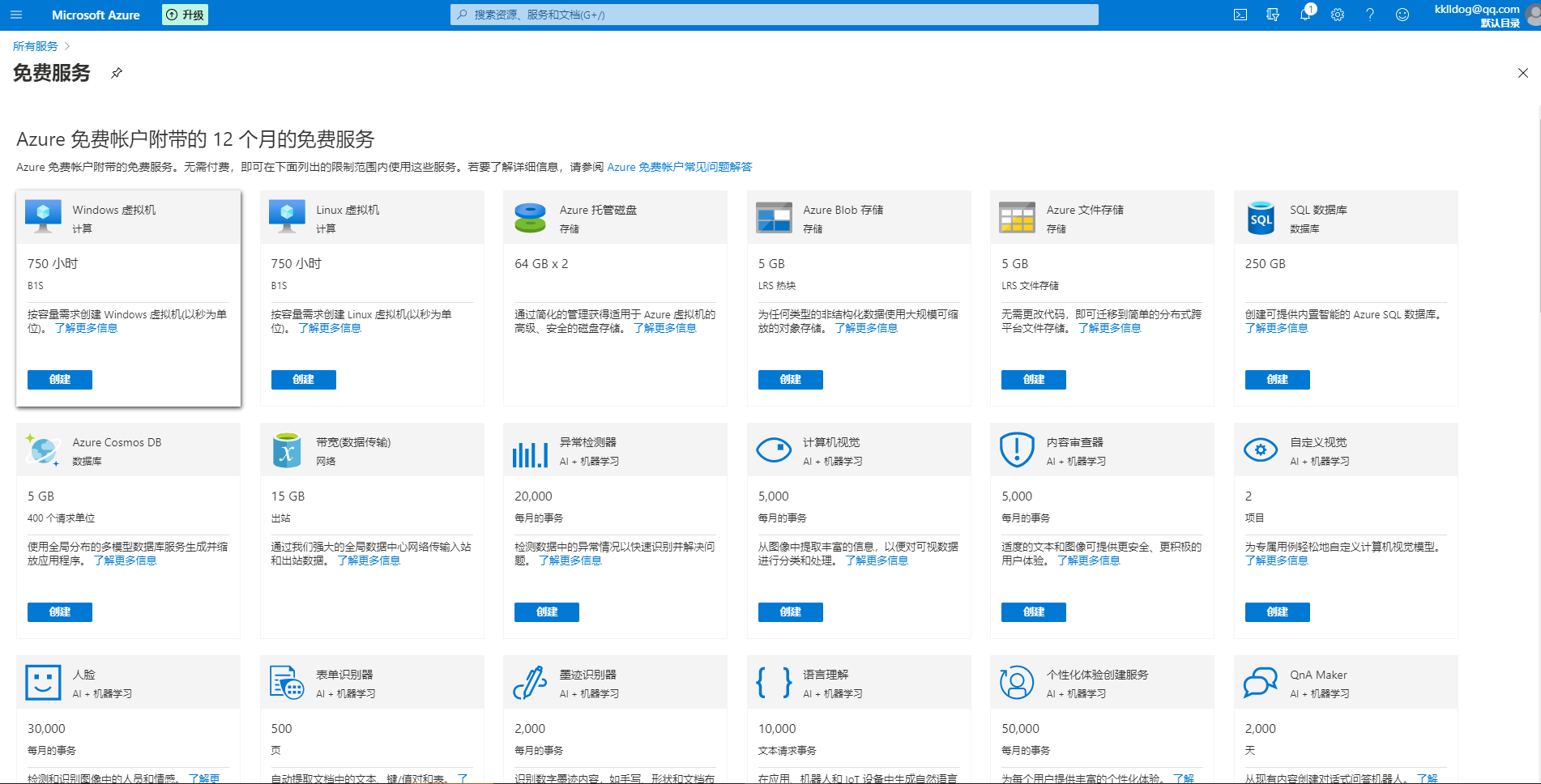Open 了解更多信息 for 异常检测器
This screenshot has height=784, width=1541.
click(570, 560)
